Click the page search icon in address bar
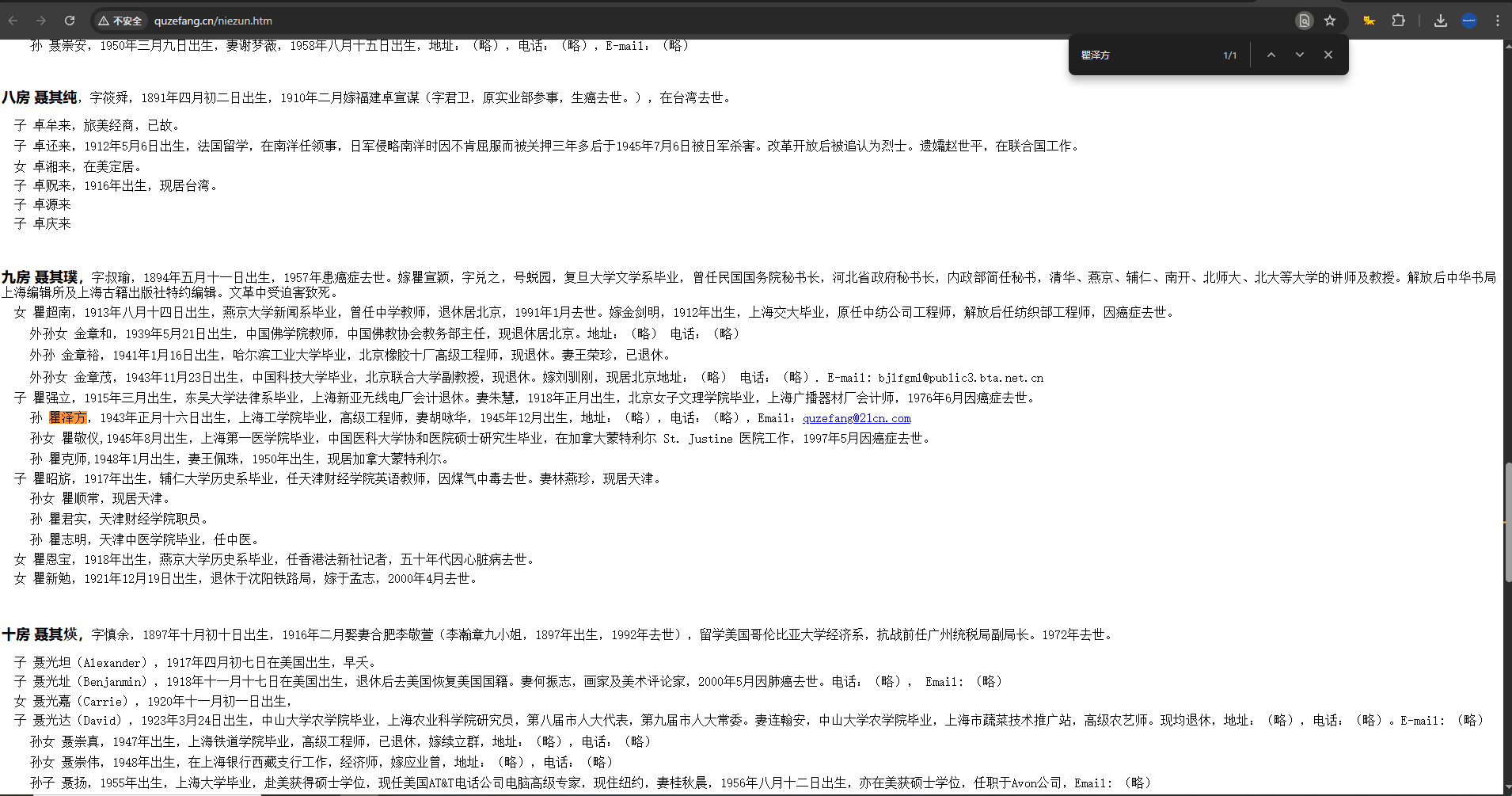 click(1304, 21)
